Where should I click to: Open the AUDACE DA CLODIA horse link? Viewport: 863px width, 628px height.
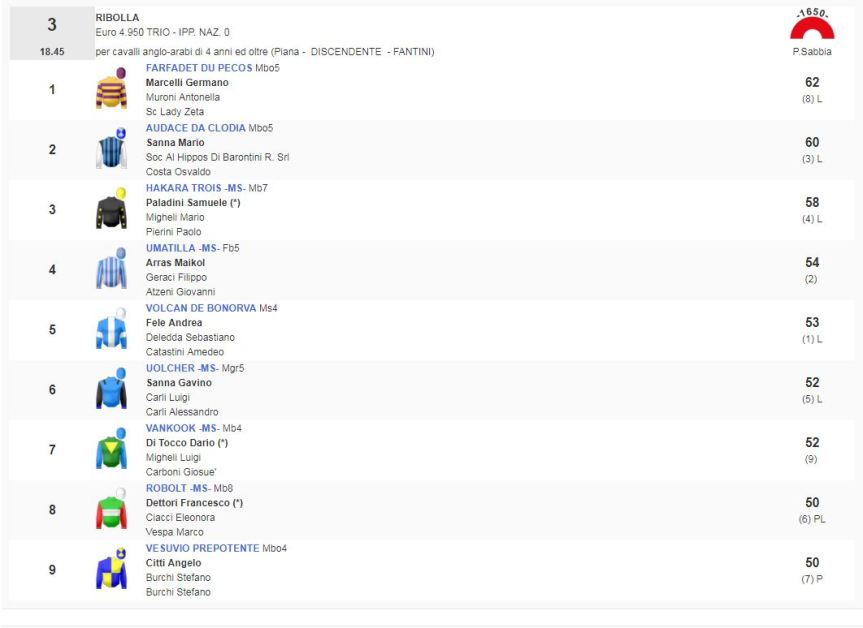(195, 128)
